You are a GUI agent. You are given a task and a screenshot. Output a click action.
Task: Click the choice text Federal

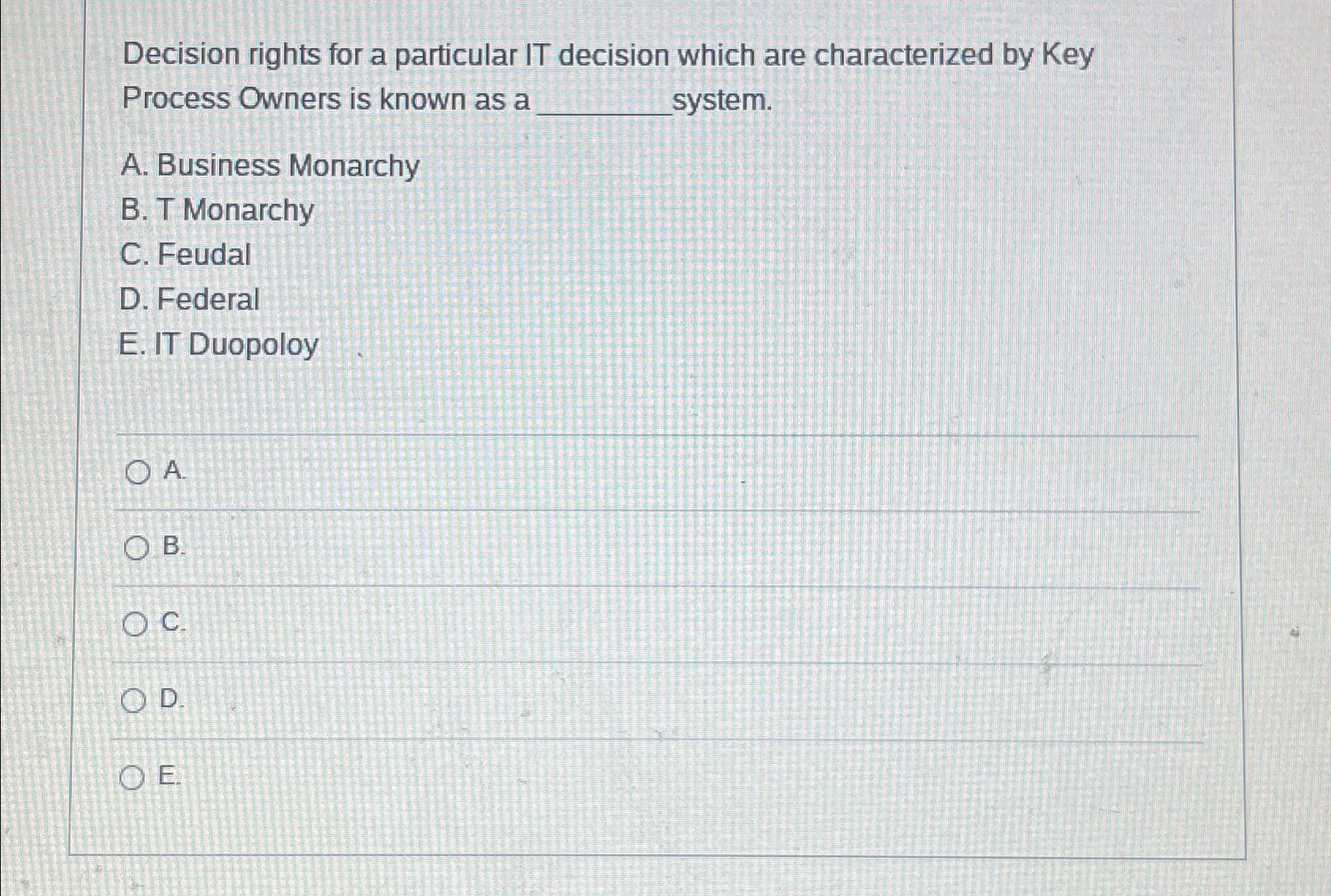190,300
